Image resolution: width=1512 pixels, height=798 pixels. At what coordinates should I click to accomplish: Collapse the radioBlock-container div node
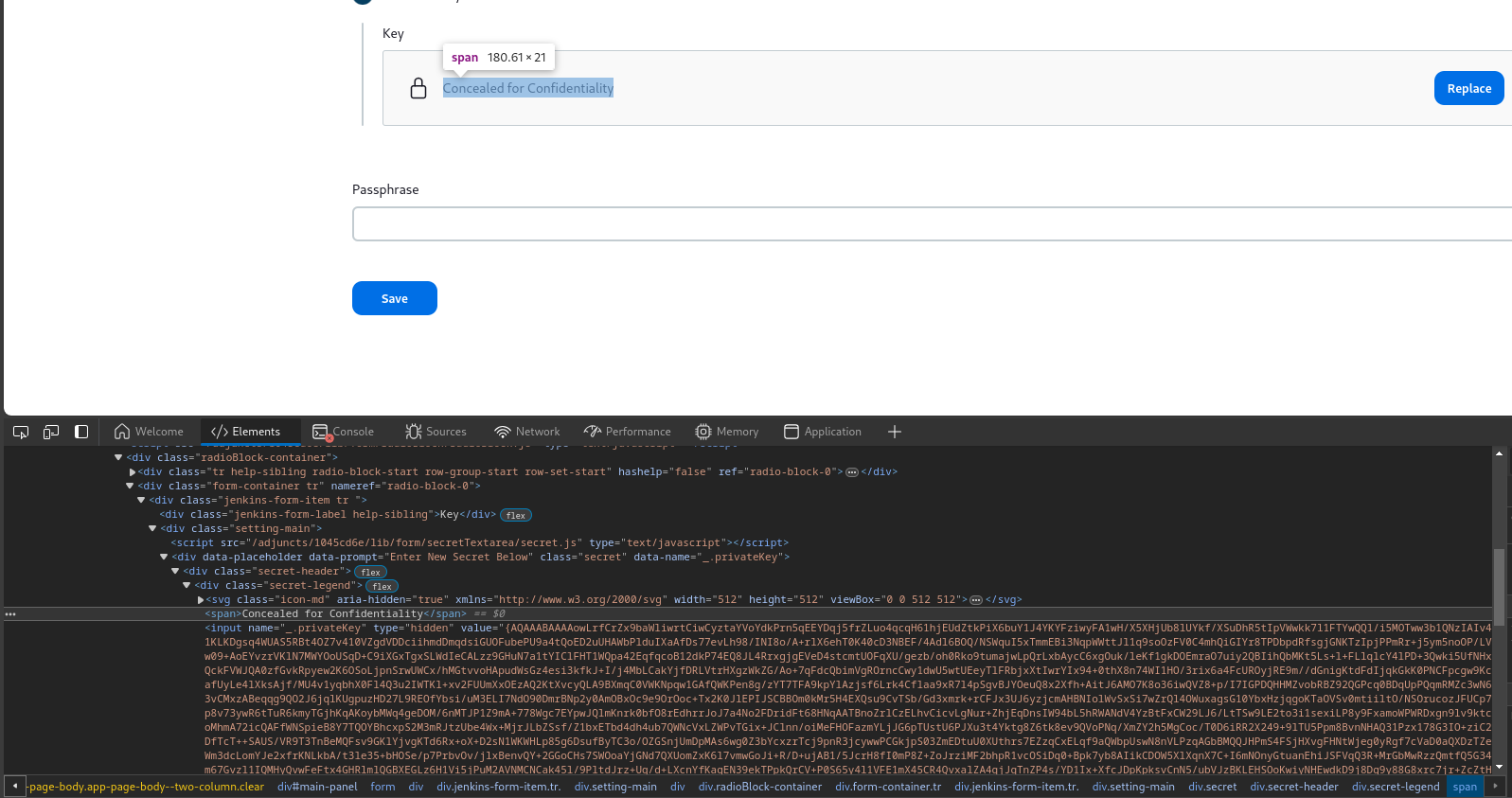(x=118, y=457)
